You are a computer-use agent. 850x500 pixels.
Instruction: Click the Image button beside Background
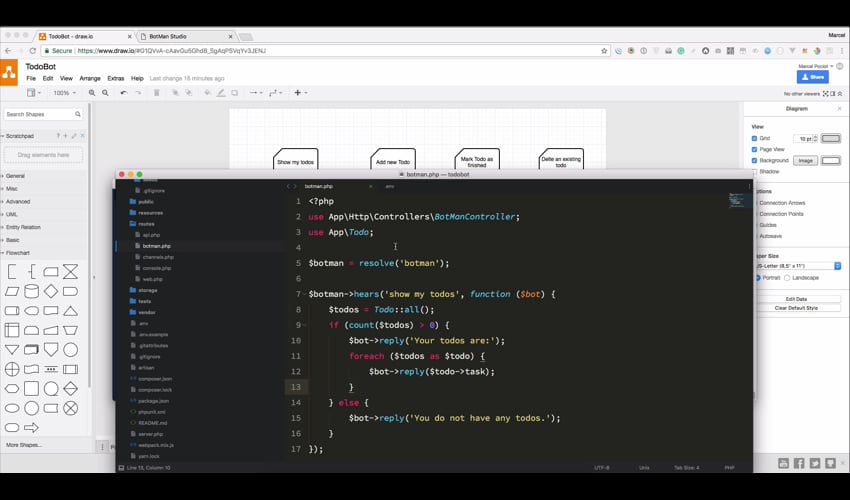[805, 161]
